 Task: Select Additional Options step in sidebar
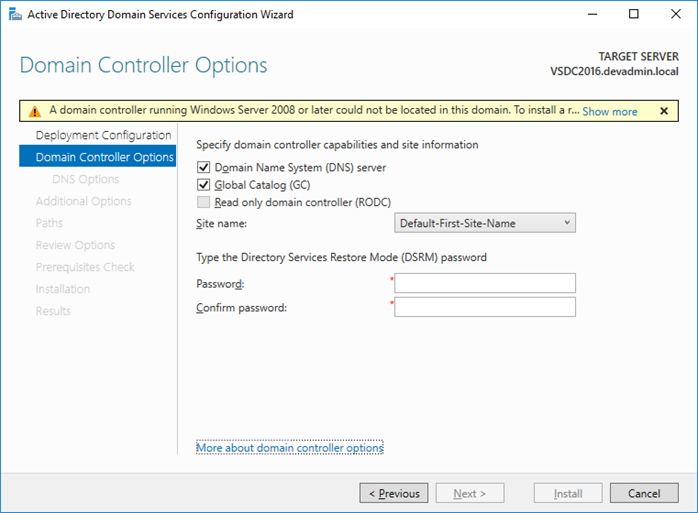click(84, 201)
